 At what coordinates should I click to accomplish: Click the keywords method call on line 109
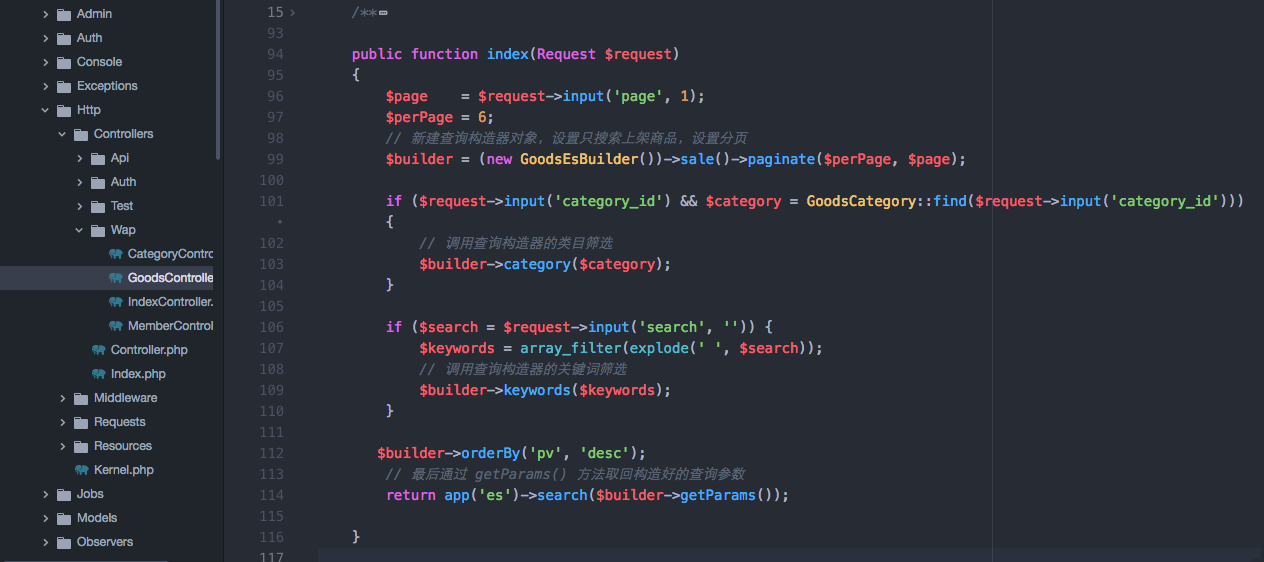pyautogui.click(x=537, y=390)
